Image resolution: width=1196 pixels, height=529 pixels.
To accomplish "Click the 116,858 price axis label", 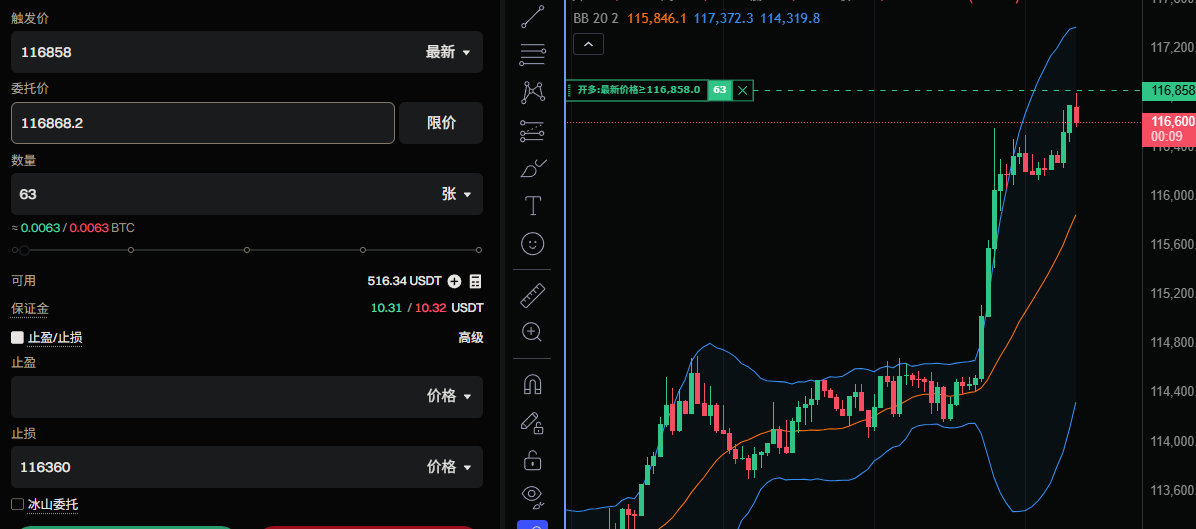I will pos(1169,91).
